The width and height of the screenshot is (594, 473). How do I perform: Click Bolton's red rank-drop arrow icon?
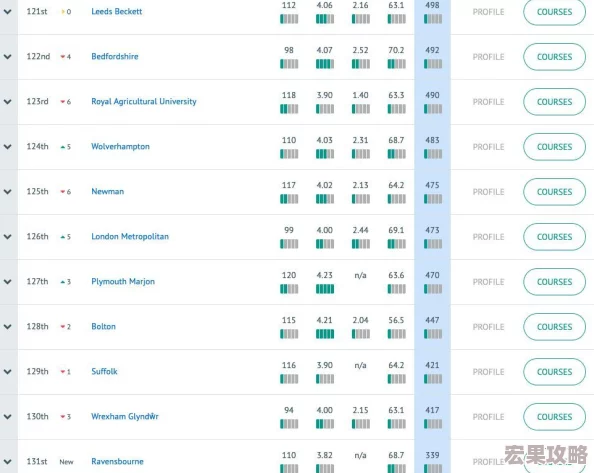pos(63,327)
